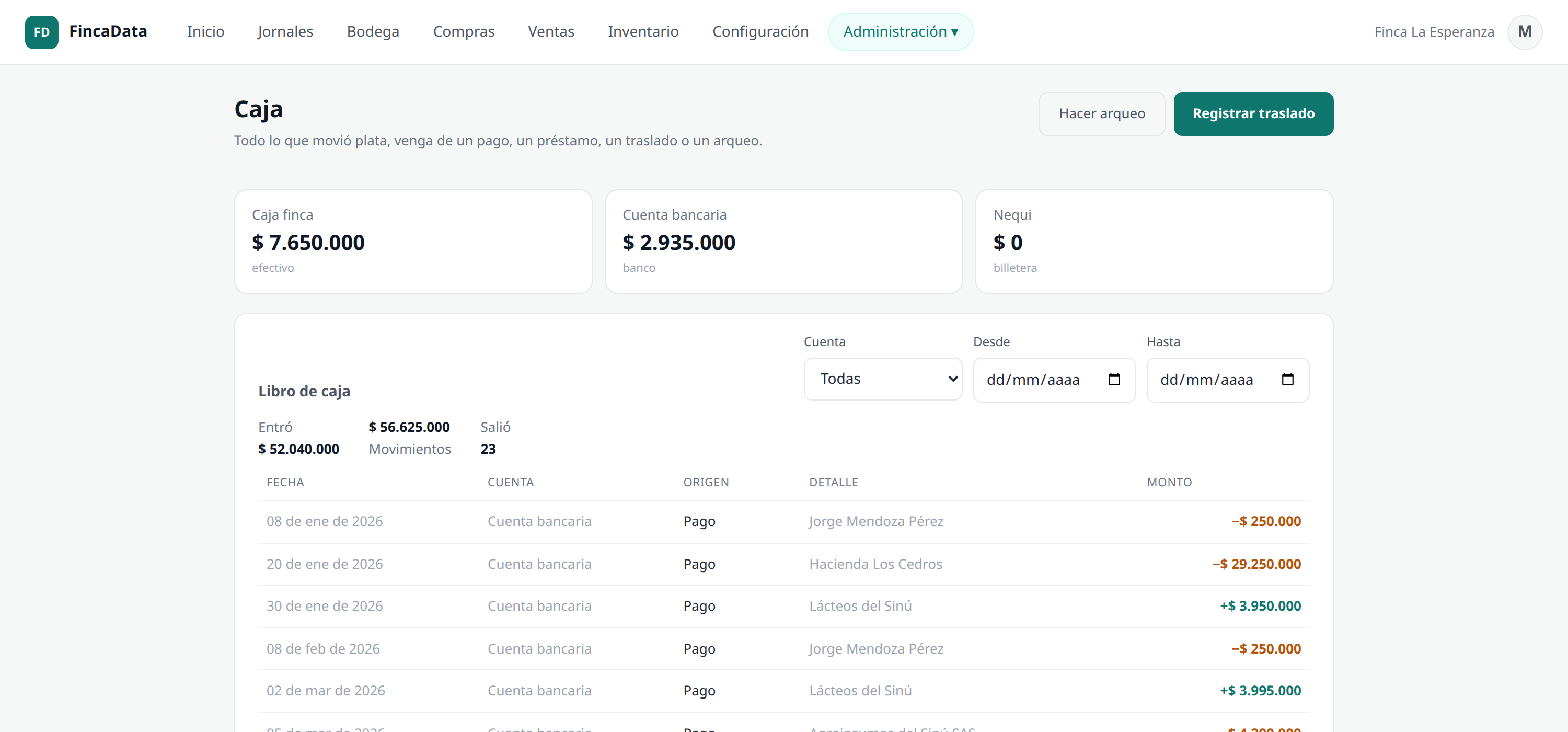Select row dated 08 de ene de 2026
The height and width of the screenshot is (732, 1568).
783,521
